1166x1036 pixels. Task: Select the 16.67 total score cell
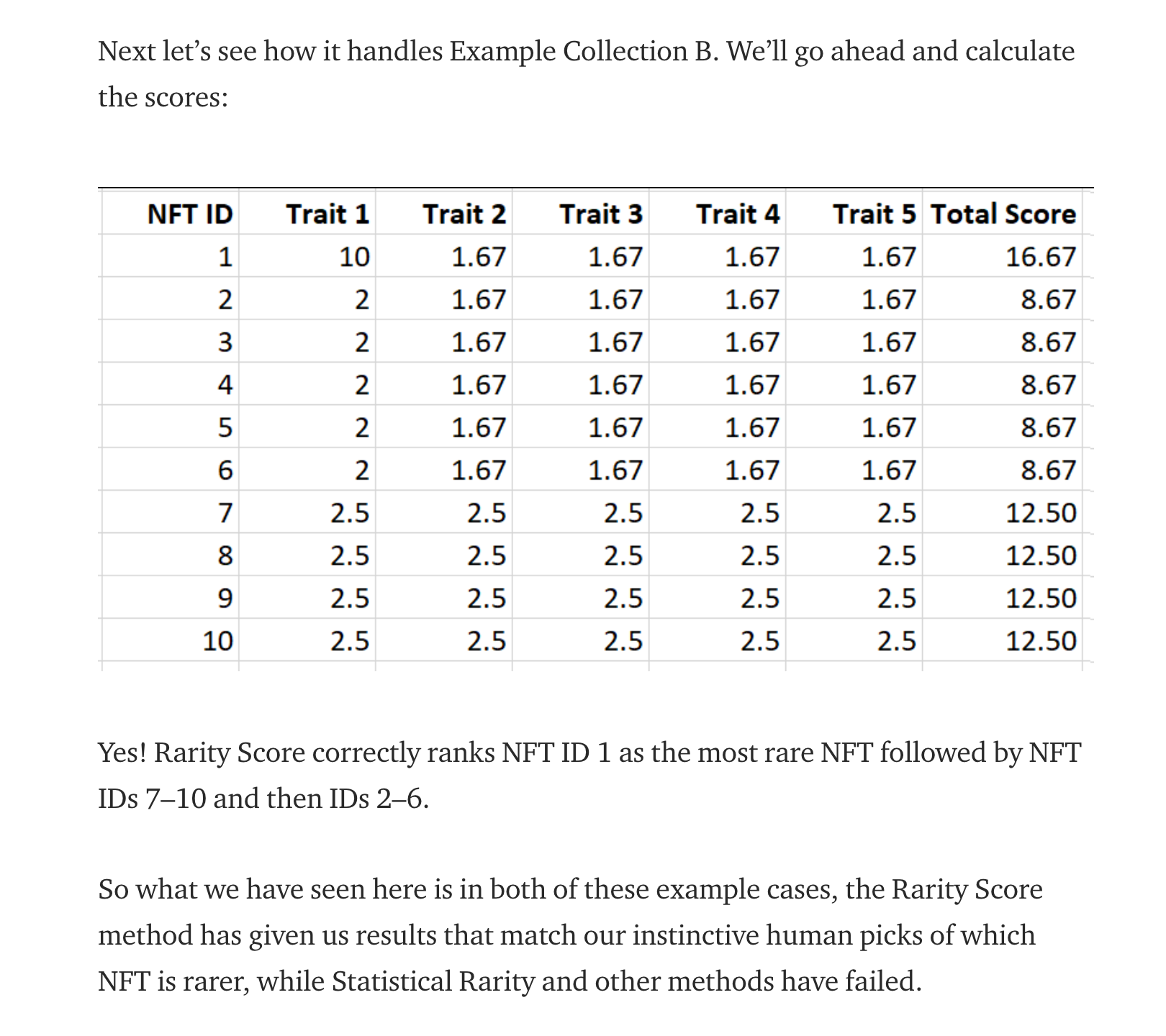1040,257
